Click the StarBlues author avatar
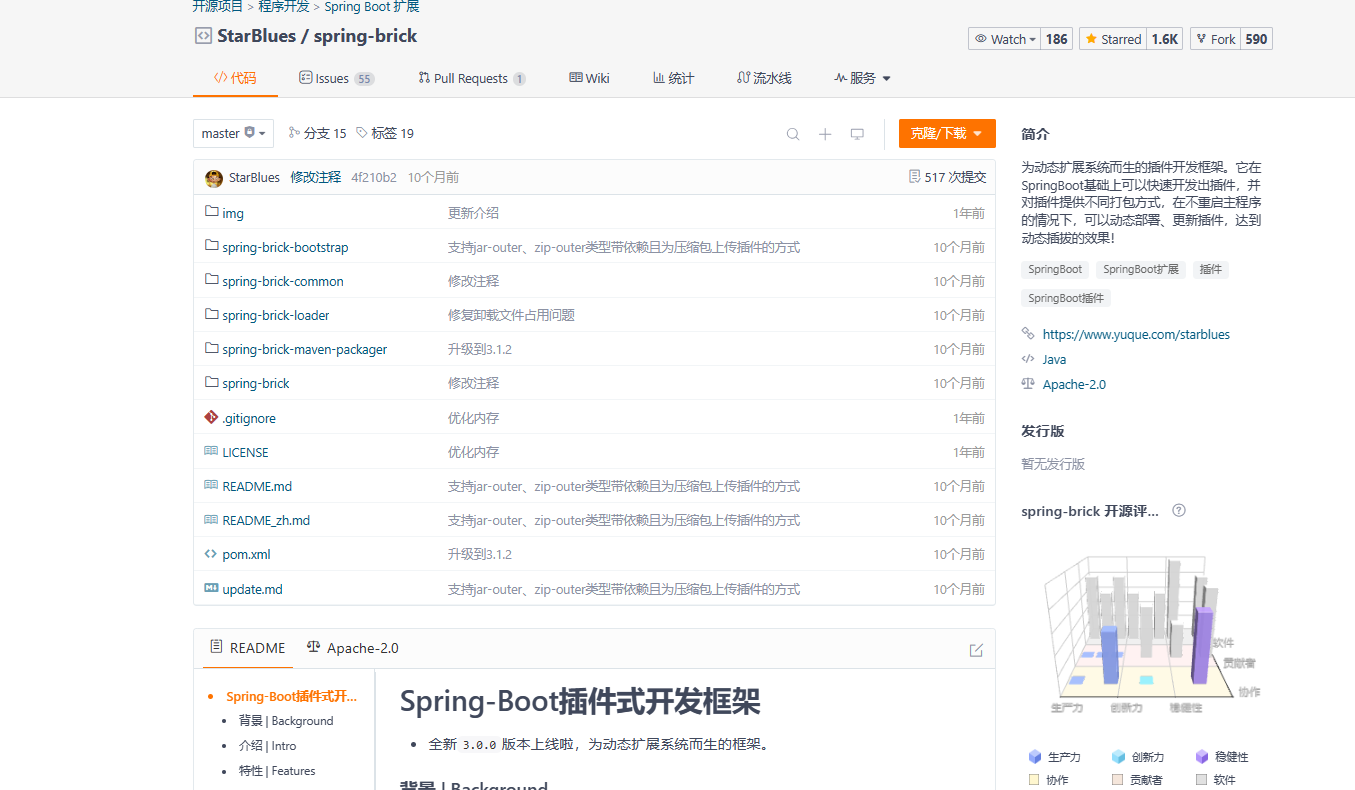 coord(214,178)
